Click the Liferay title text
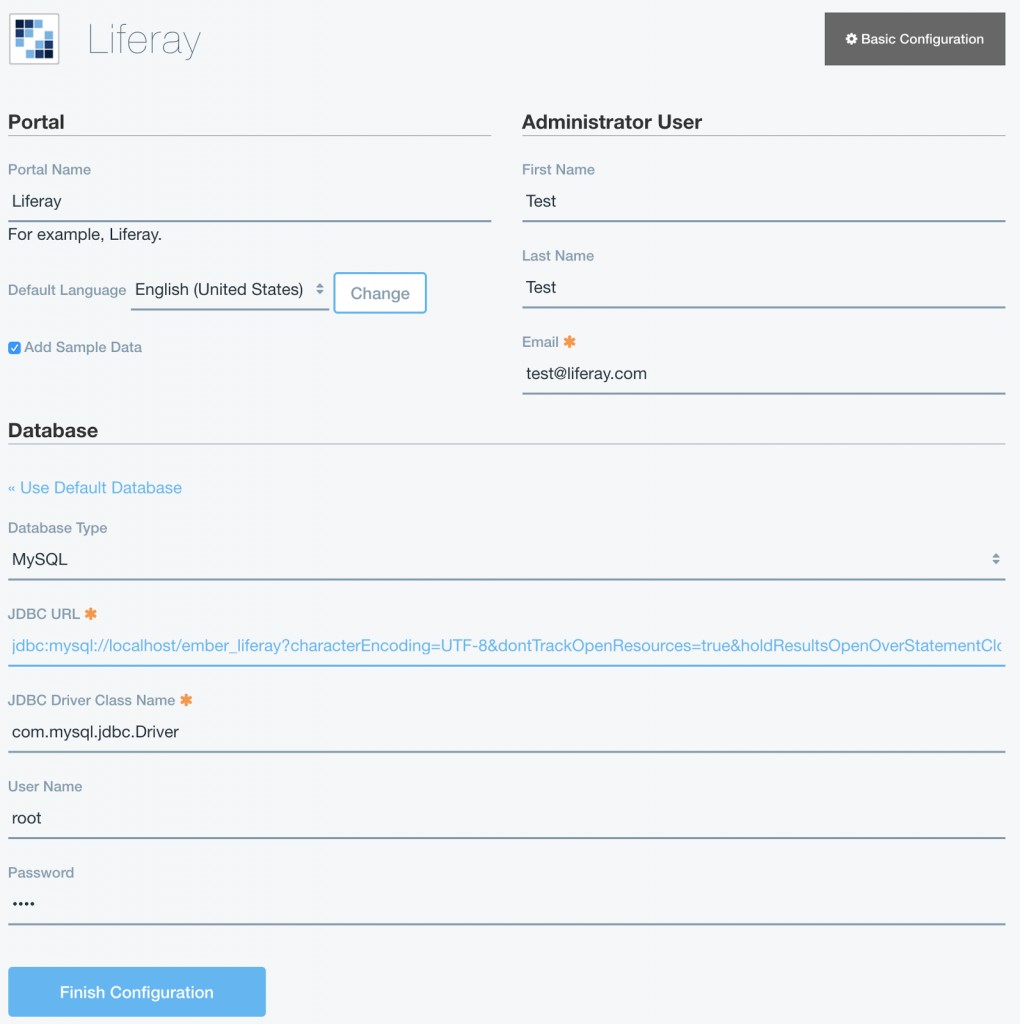The image size is (1020, 1024). [x=144, y=41]
